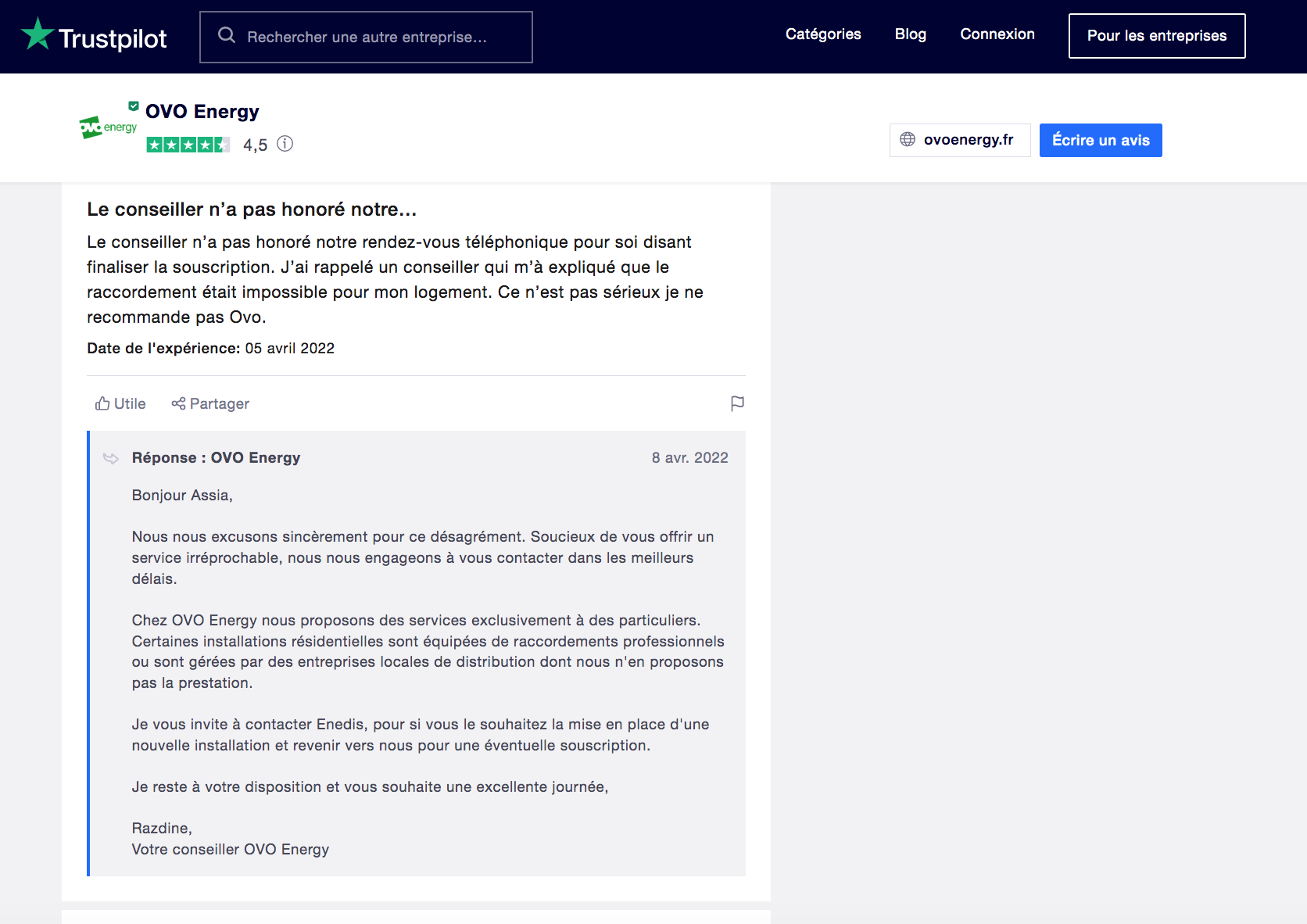Click Écrire un avis button
The width and height of the screenshot is (1307, 924).
coord(1101,140)
